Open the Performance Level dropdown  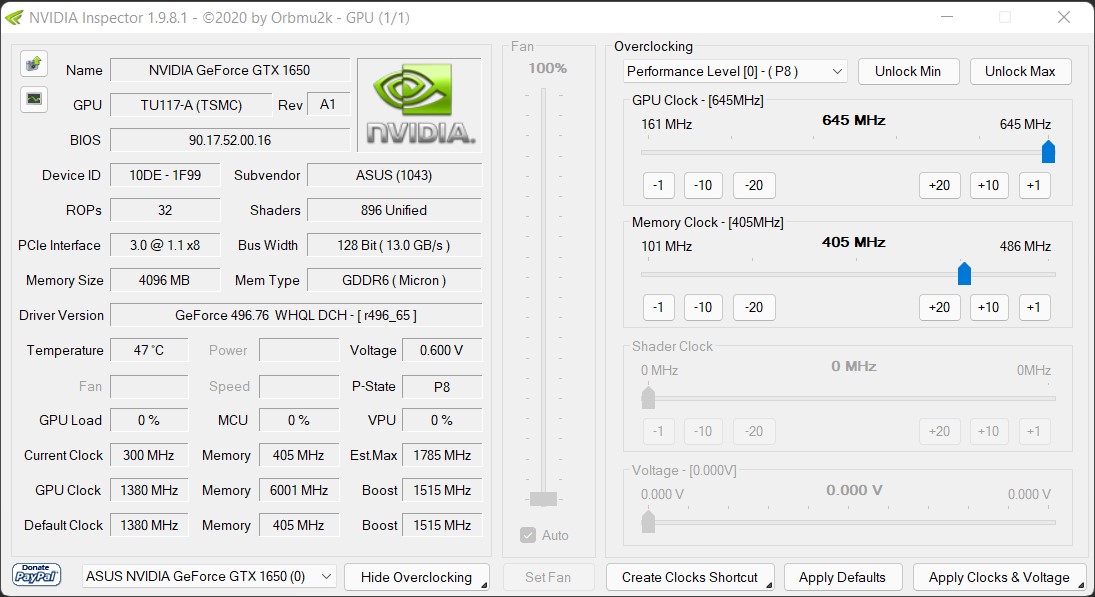[735, 71]
